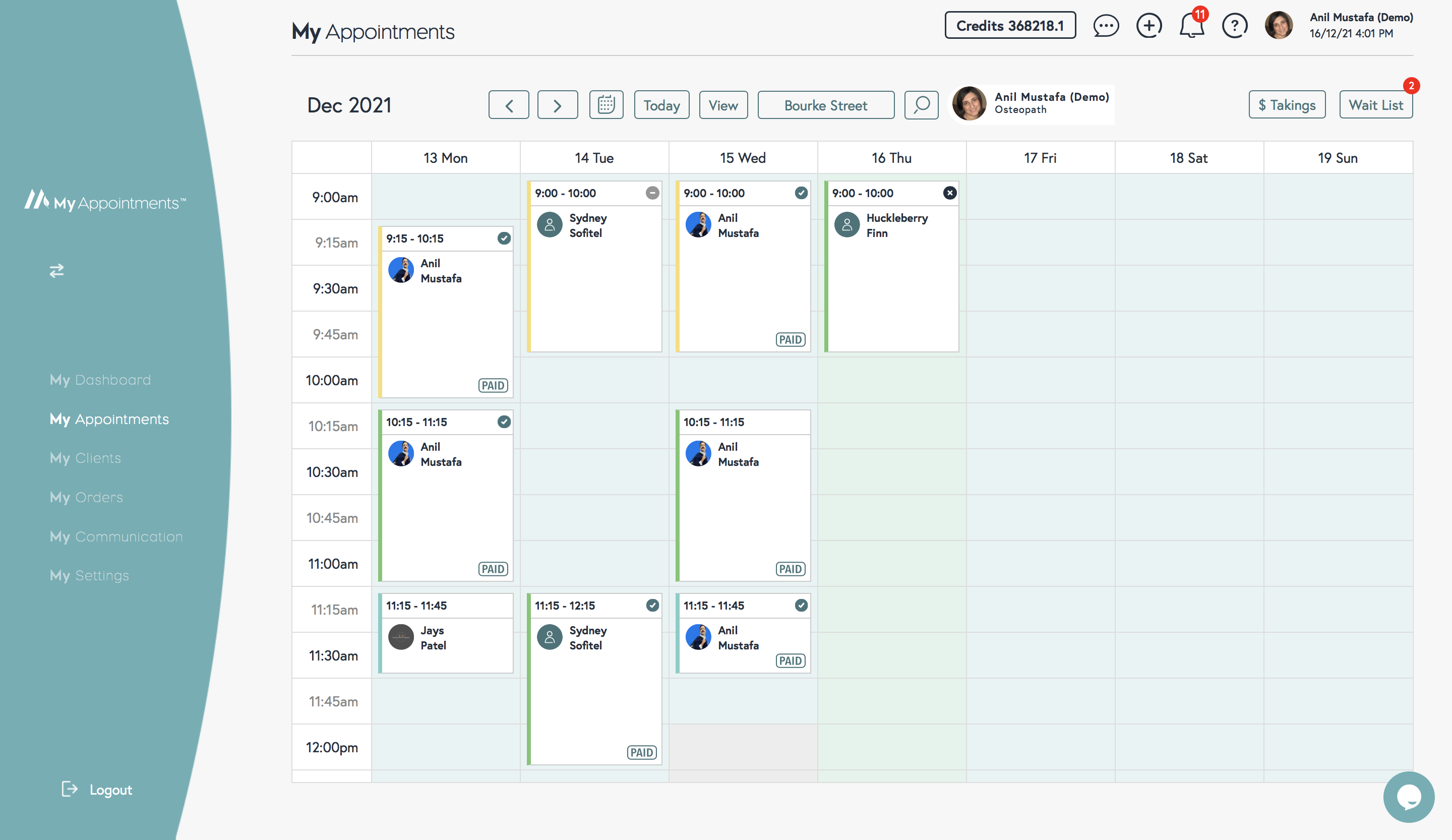
Task: Go to next week with right chevron
Action: [x=557, y=105]
